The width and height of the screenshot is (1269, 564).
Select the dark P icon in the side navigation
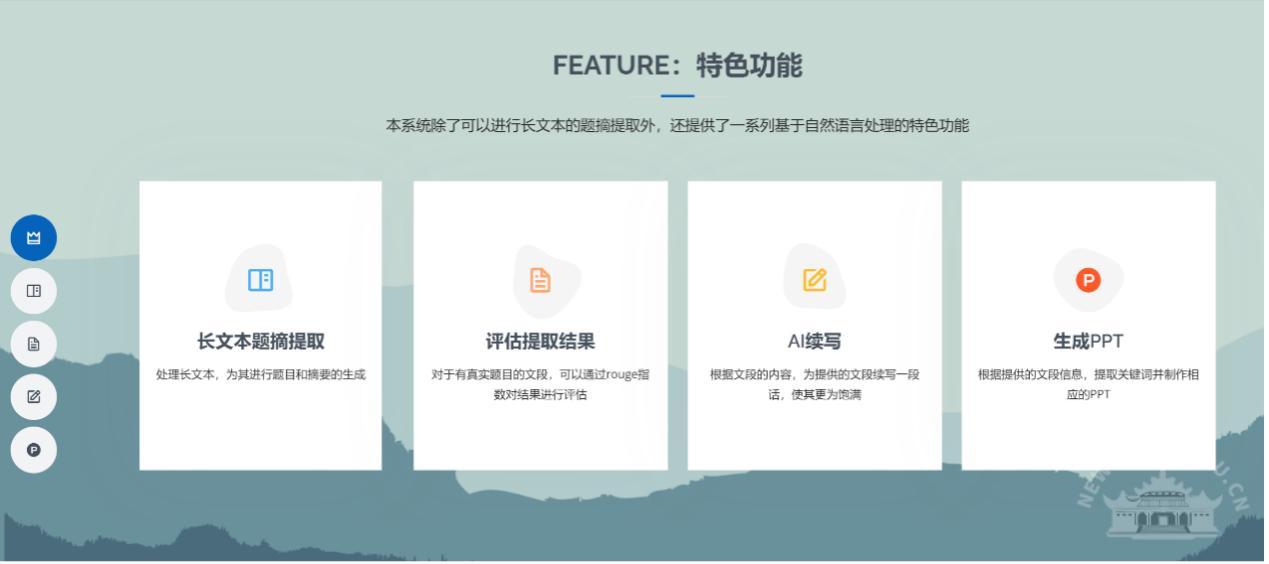coord(33,450)
